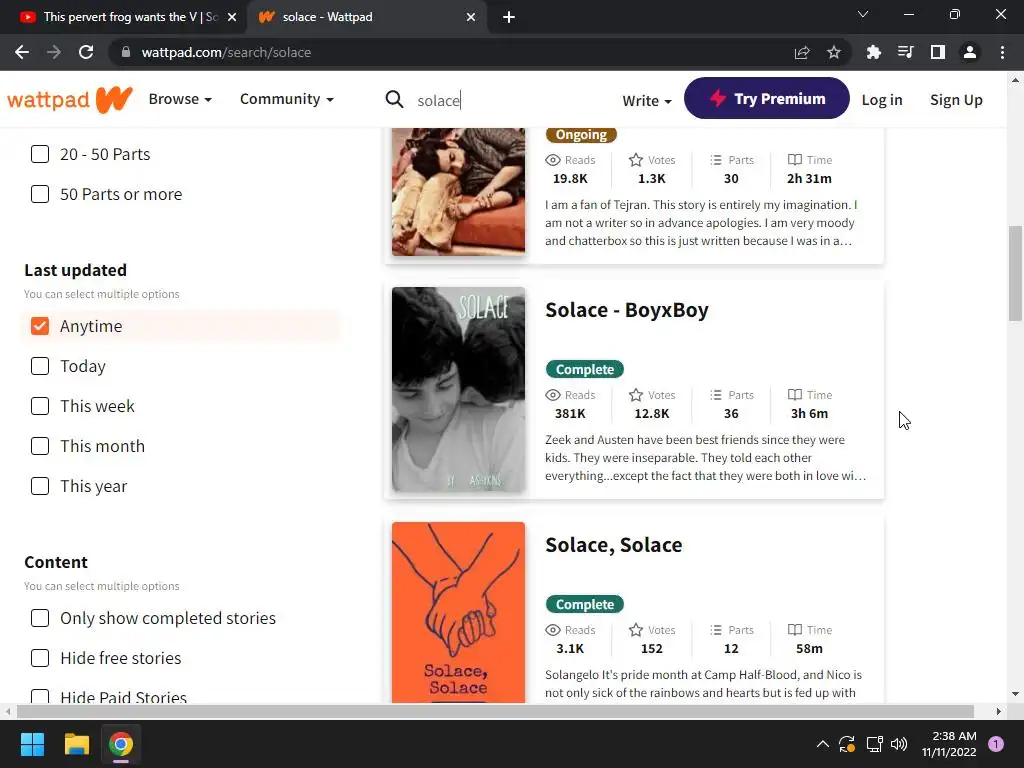Expand the Community dropdown
Viewport: 1024px width, 768px height.
287,99
